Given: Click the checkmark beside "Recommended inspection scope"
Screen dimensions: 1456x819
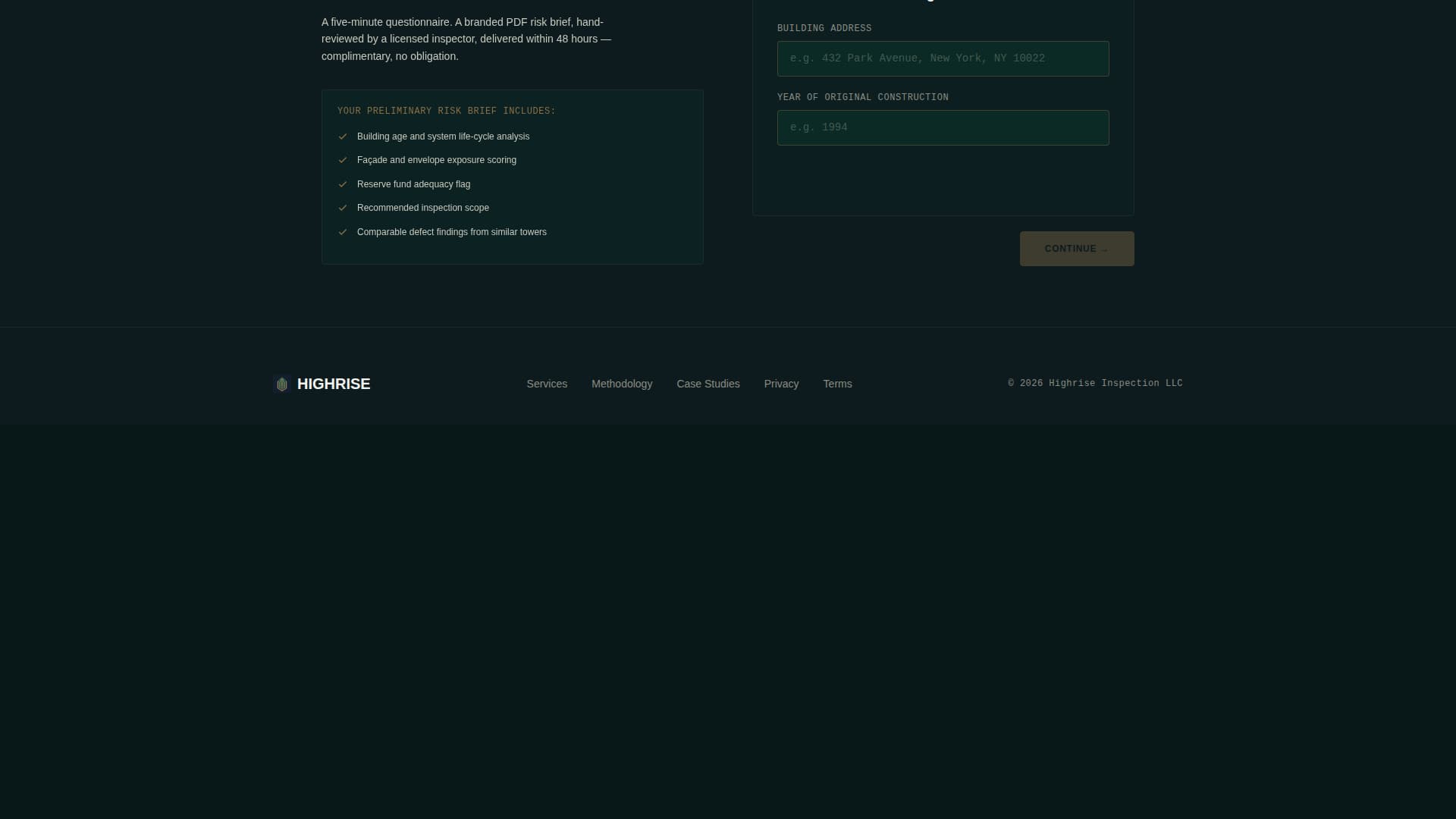Looking at the screenshot, I should pyautogui.click(x=343, y=208).
